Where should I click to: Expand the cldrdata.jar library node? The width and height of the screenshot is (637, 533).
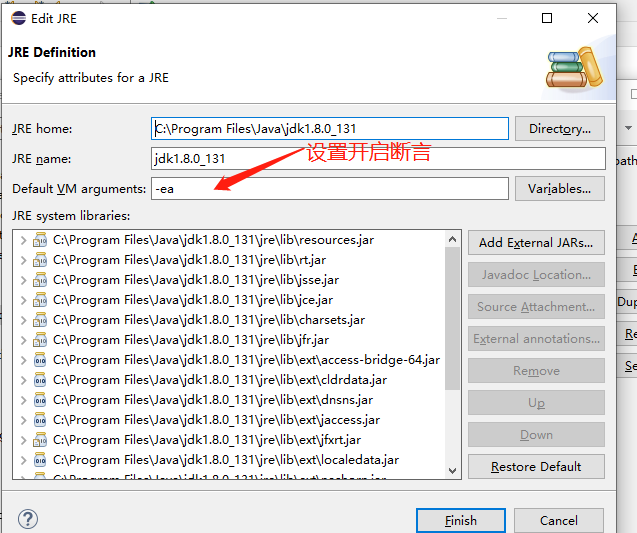click(24, 380)
